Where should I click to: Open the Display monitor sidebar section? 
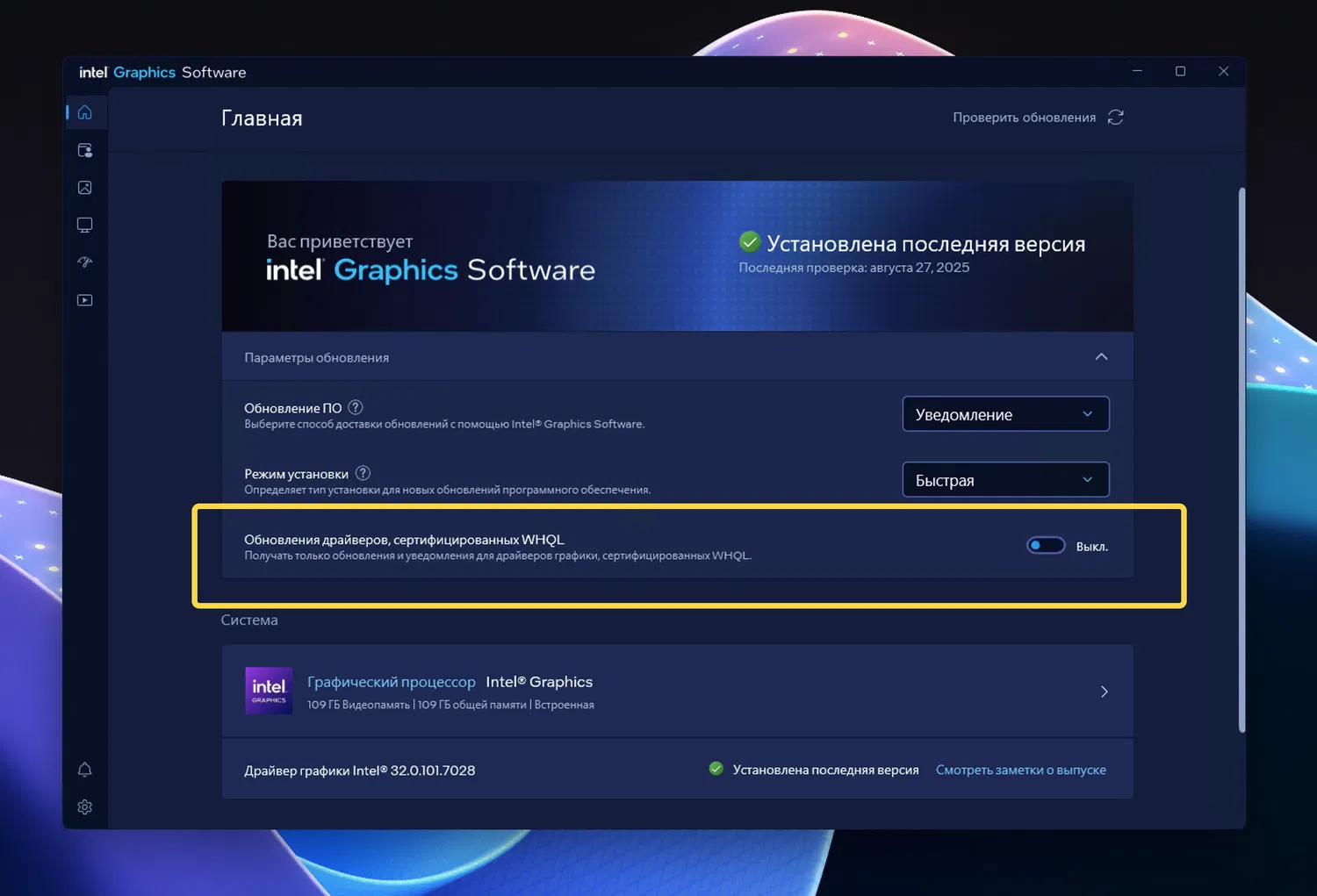[85, 226]
